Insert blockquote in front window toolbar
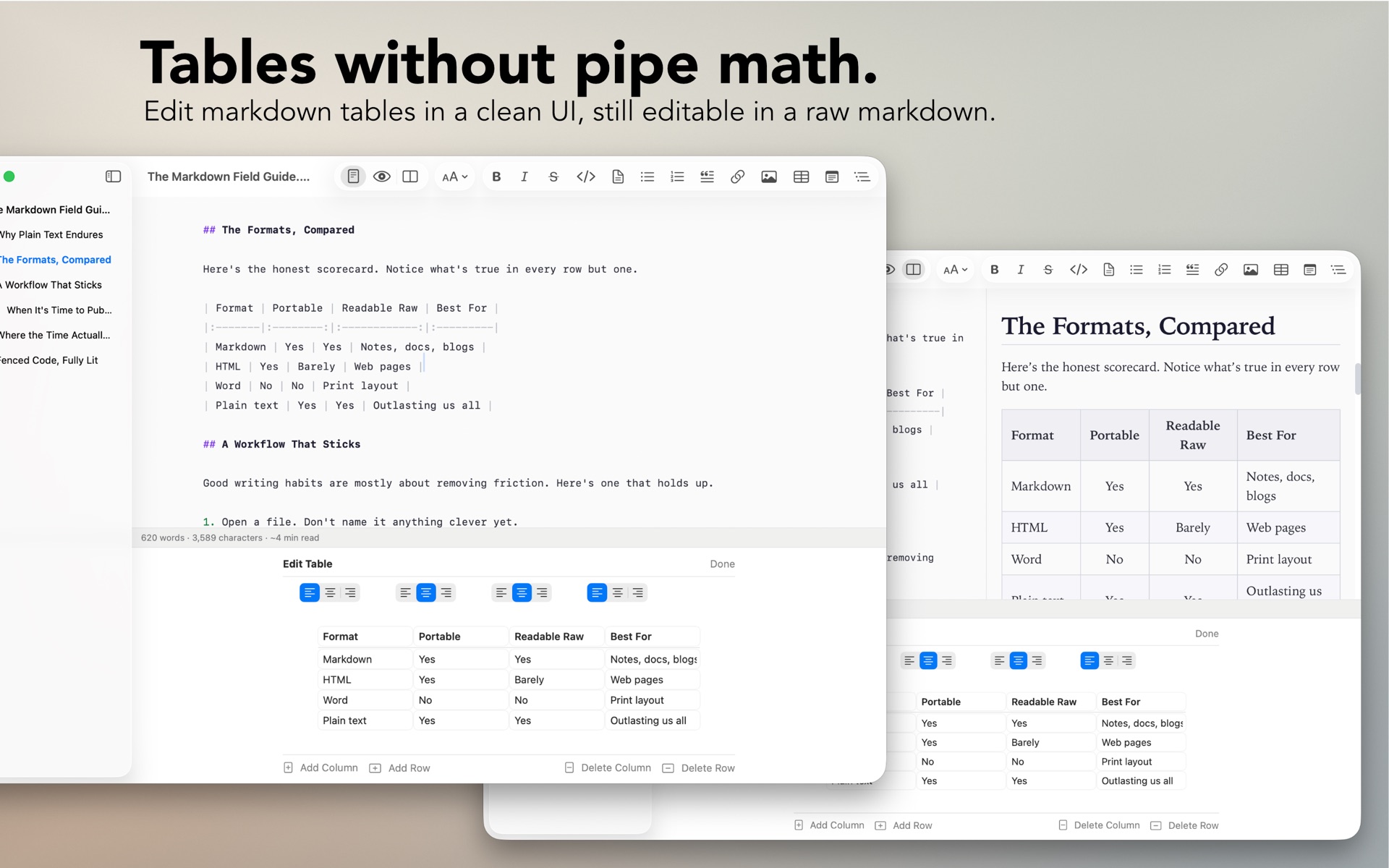Screen dimensions: 1389x868 (708, 176)
